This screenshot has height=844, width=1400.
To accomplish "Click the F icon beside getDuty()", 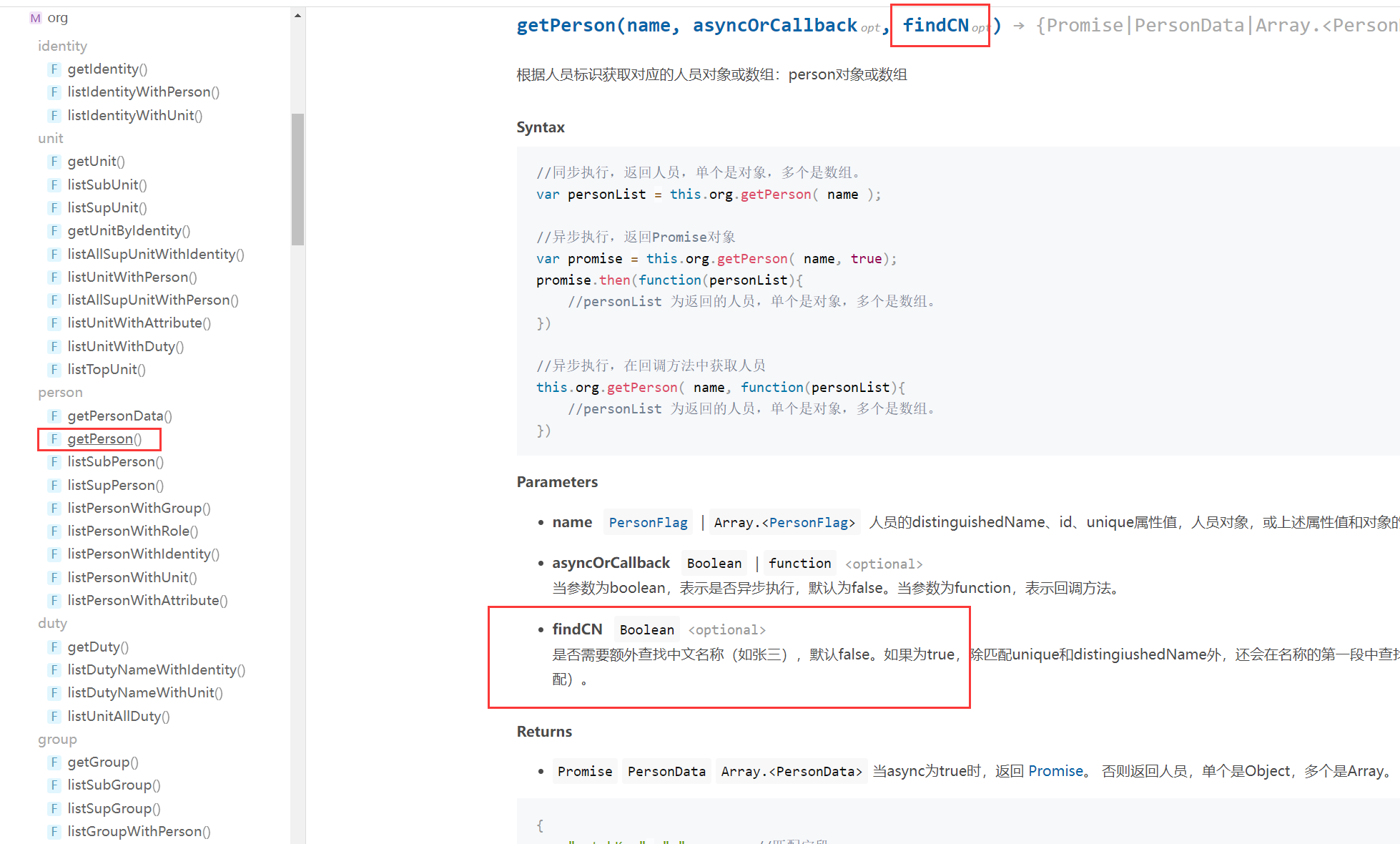I will click(54, 647).
